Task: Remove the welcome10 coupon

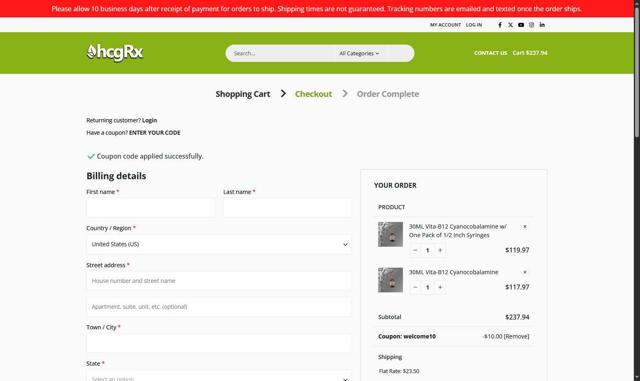Action: pos(516,336)
